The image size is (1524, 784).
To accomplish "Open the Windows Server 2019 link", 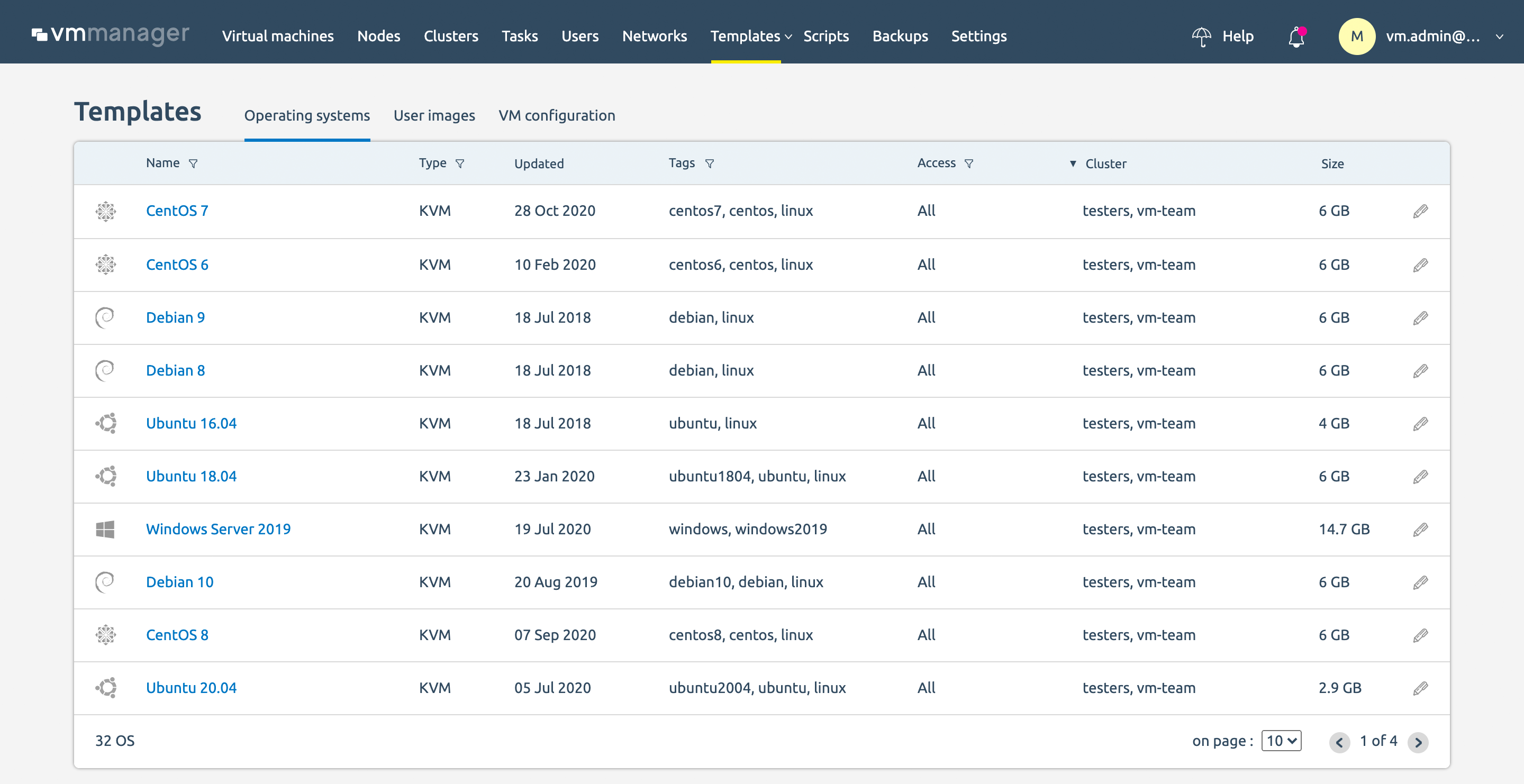I will 219,530.
